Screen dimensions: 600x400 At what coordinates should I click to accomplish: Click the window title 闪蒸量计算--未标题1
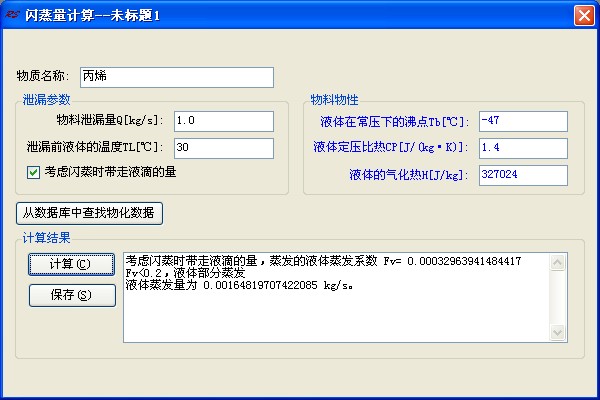pyautogui.click(x=92, y=16)
